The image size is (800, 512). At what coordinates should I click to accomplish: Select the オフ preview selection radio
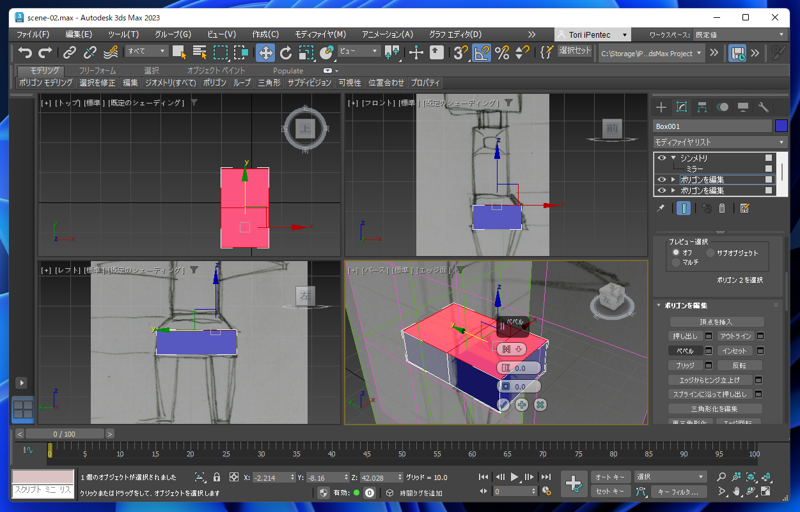tap(676, 252)
